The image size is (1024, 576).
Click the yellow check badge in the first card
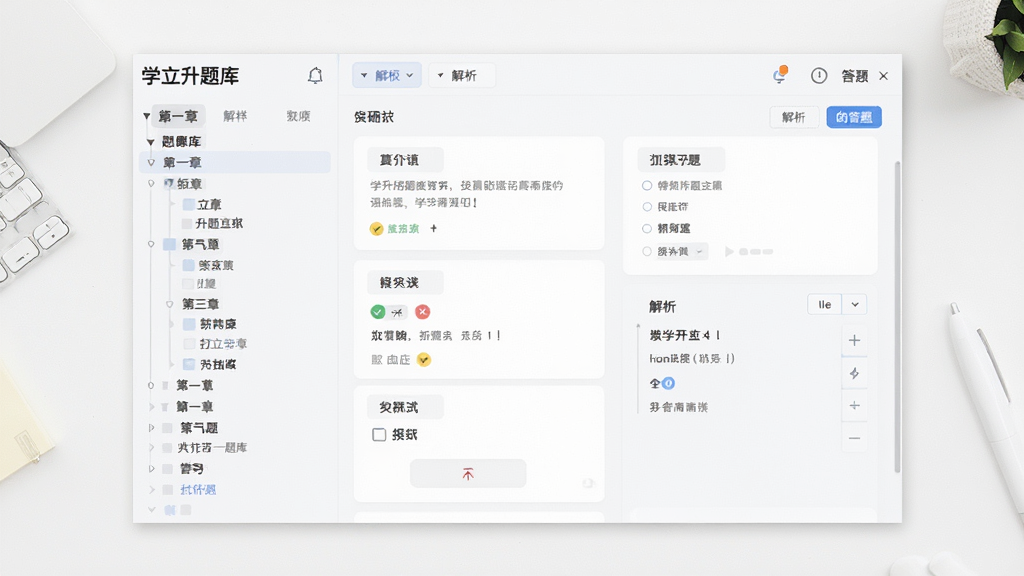(376, 229)
